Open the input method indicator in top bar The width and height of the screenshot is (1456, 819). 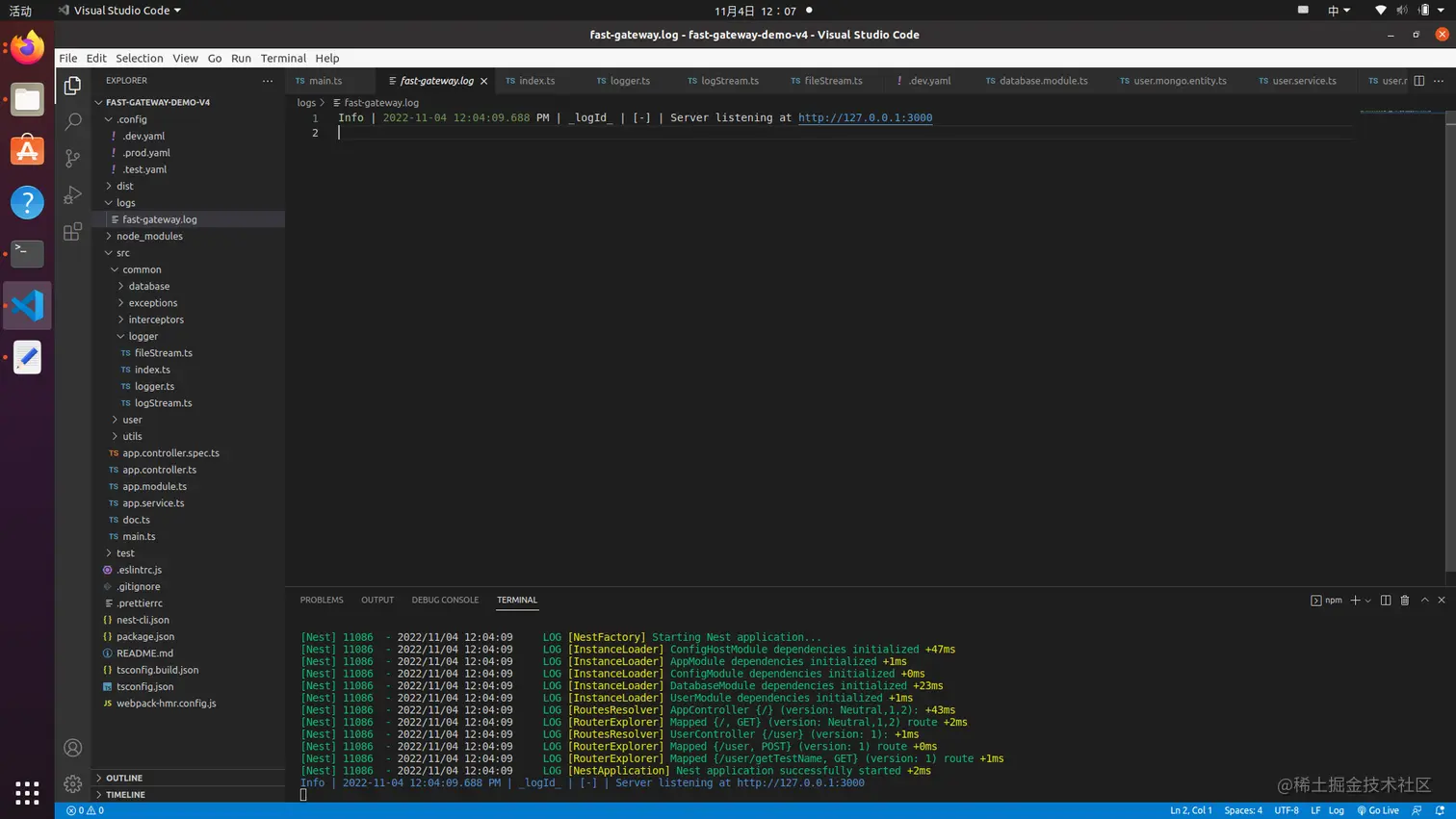click(x=1339, y=11)
